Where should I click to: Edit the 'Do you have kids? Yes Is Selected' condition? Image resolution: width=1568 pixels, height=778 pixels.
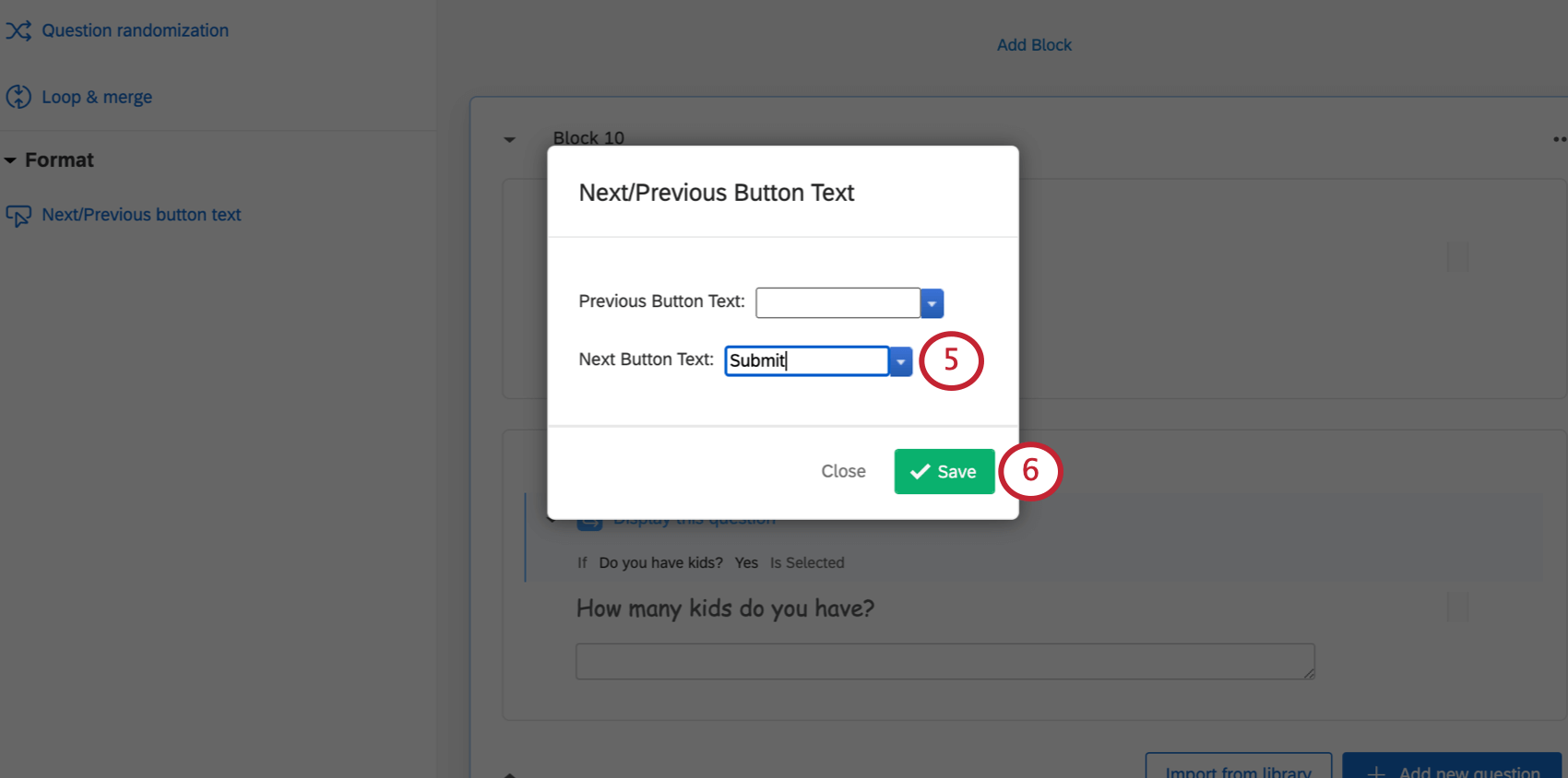712,562
